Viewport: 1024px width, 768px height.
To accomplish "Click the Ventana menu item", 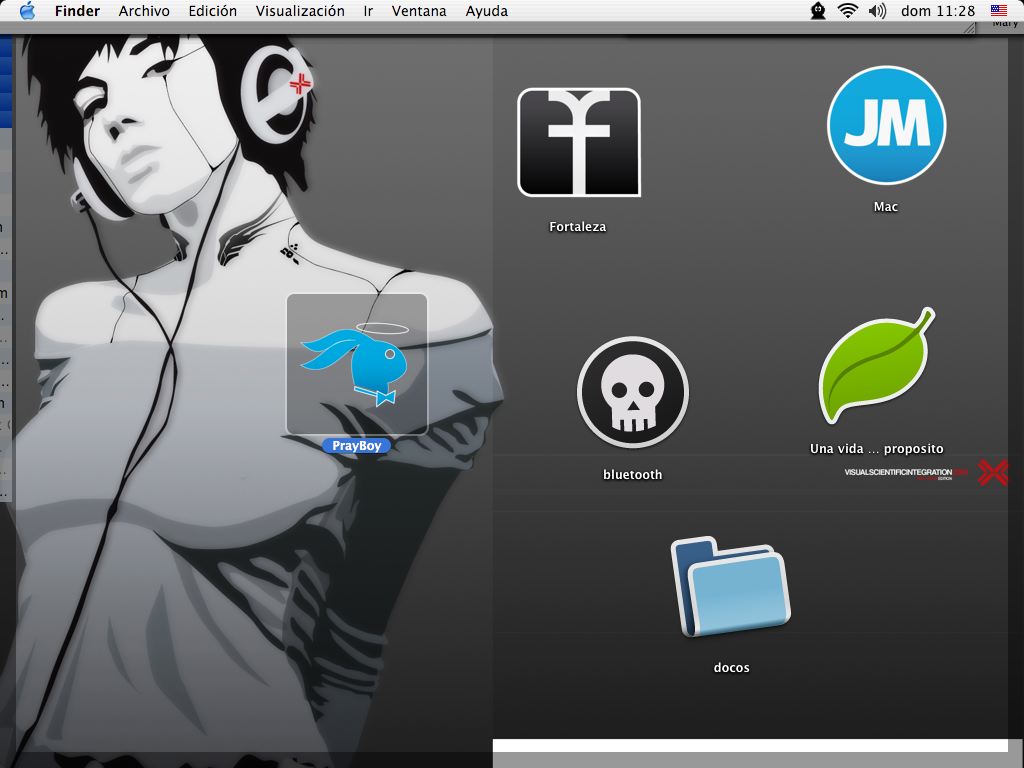I will coord(419,11).
